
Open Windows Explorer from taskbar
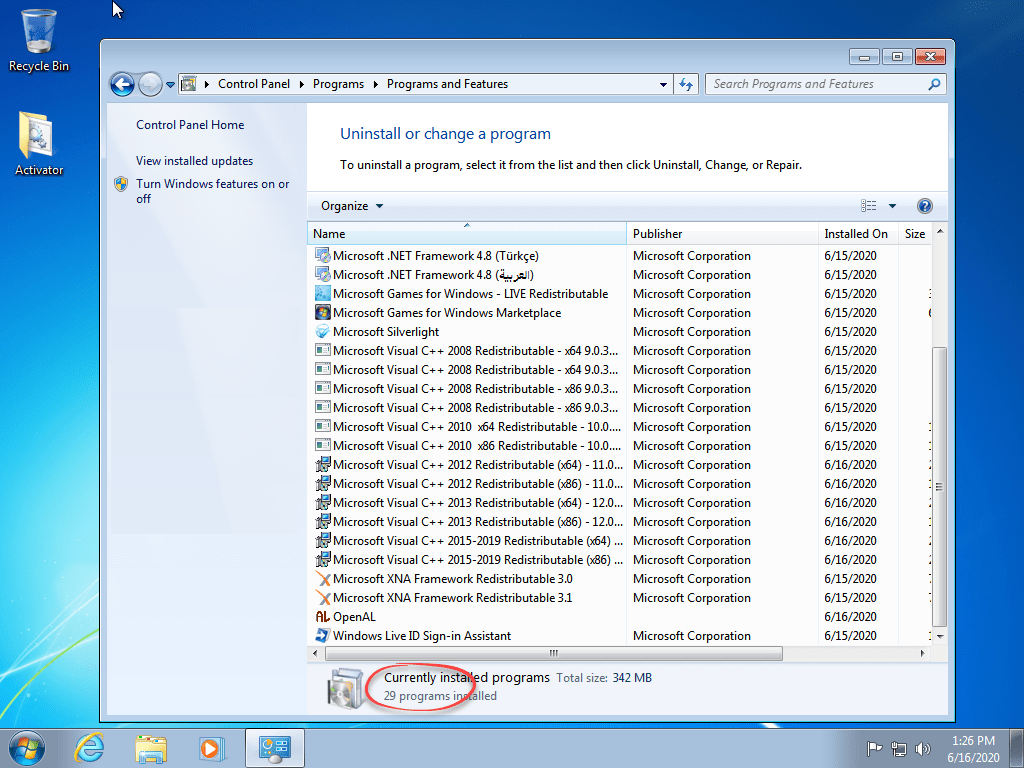pyautogui.click(x=151, y=748)
